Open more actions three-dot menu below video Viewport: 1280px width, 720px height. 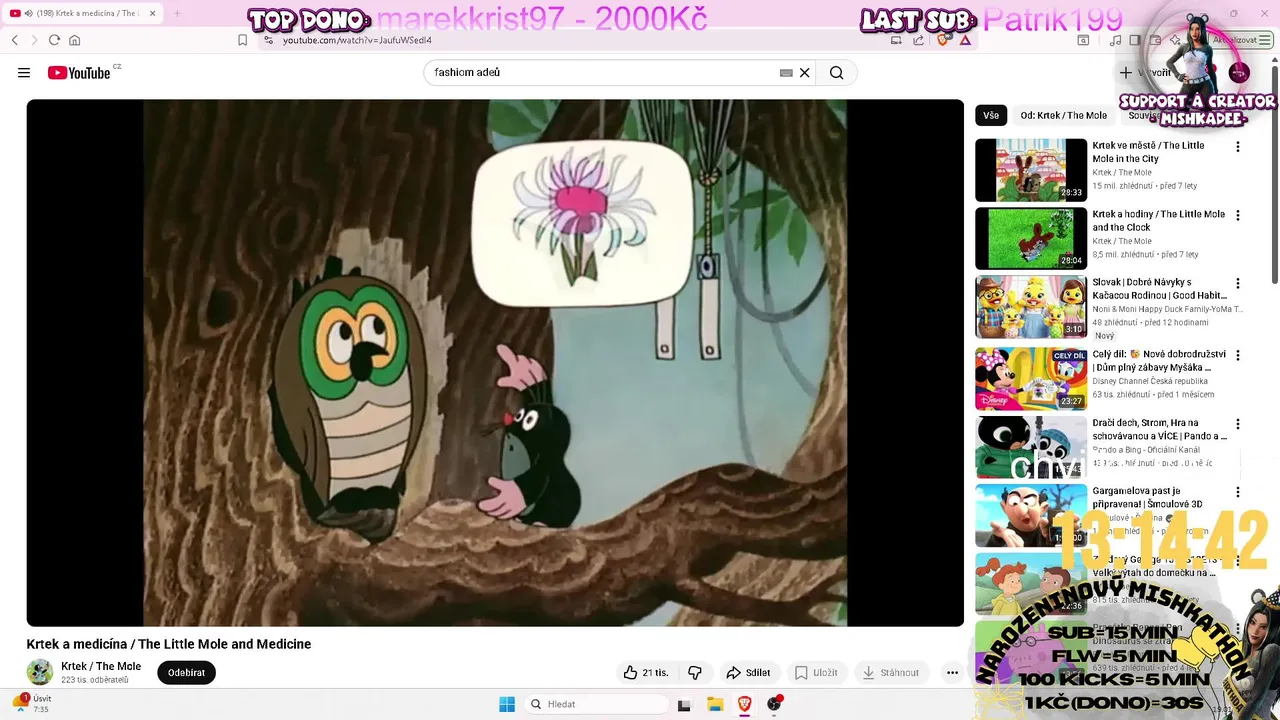952,673
